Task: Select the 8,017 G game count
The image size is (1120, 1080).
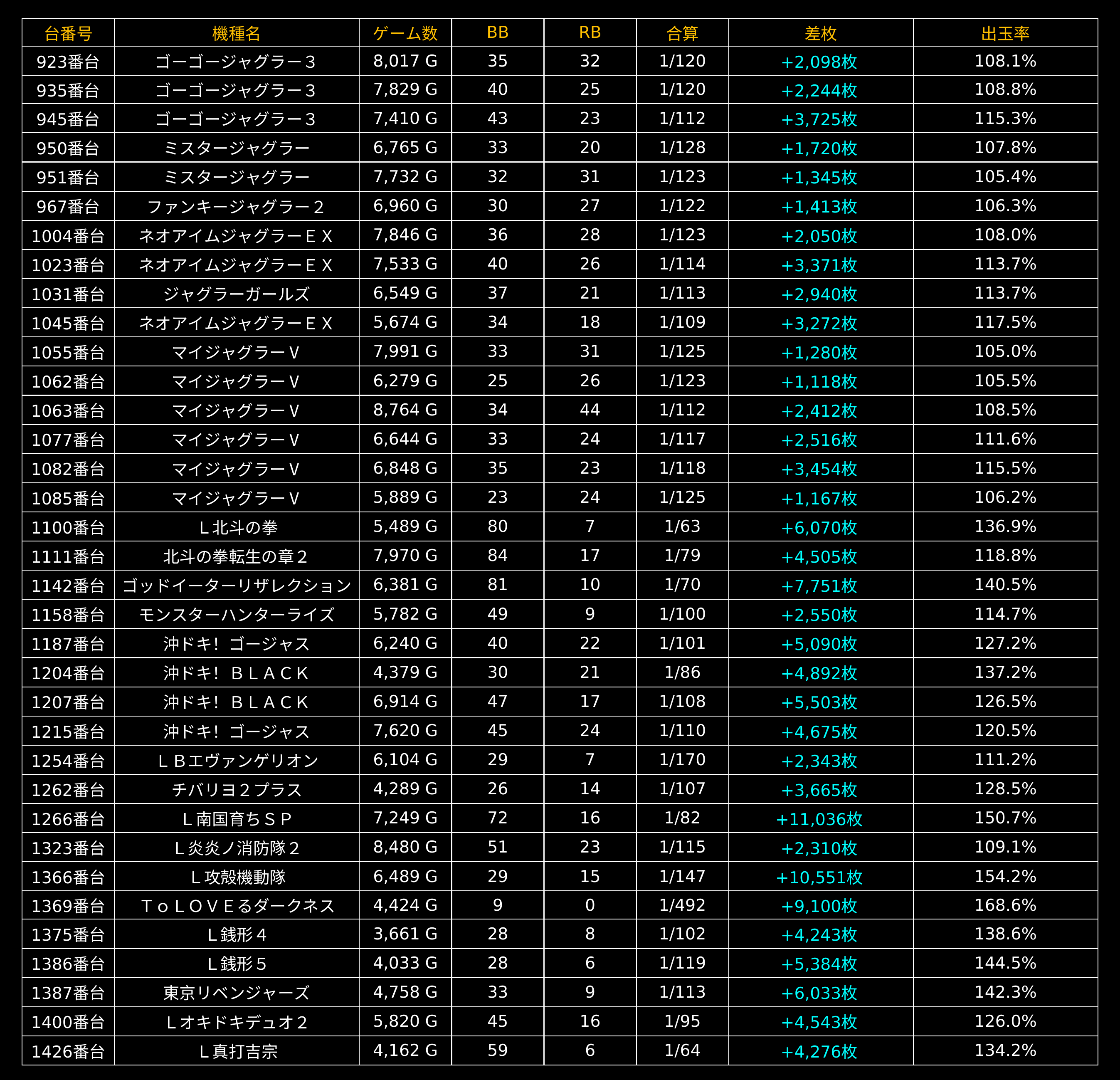Action: point(405,61)
